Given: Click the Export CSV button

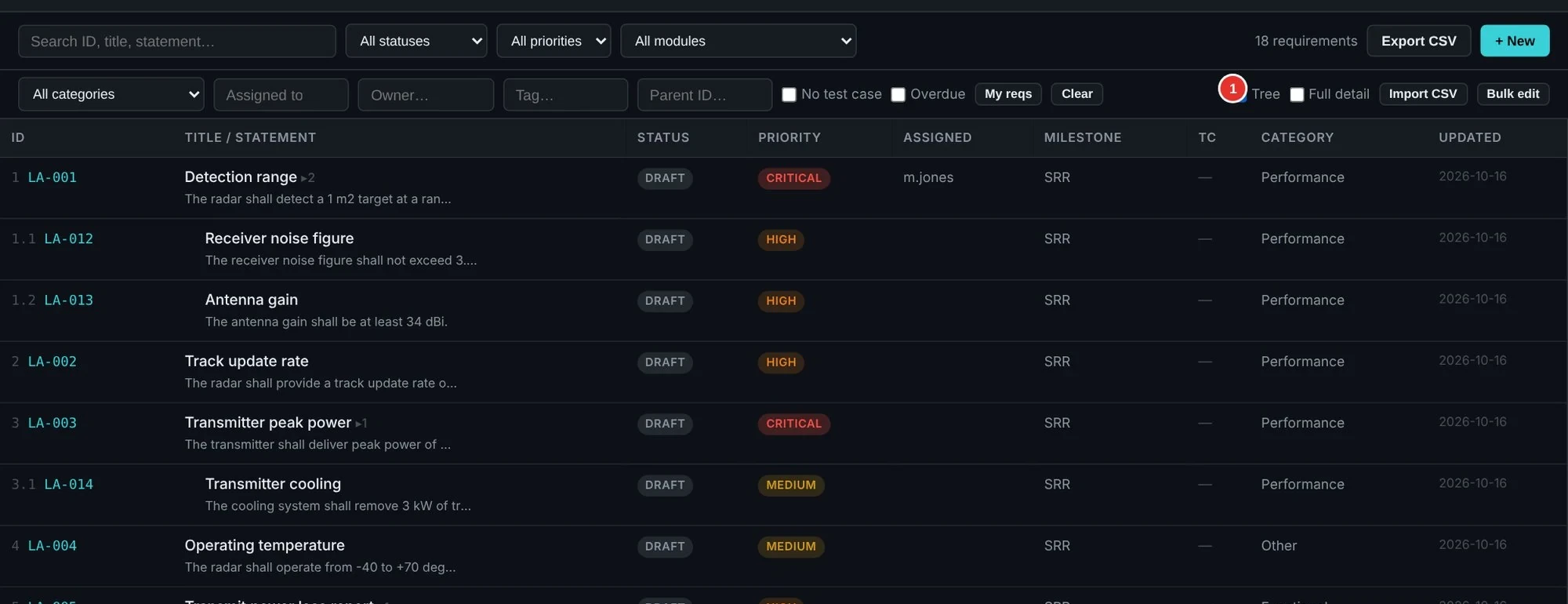Looking at the screenshot, I should pos(1418,41).
